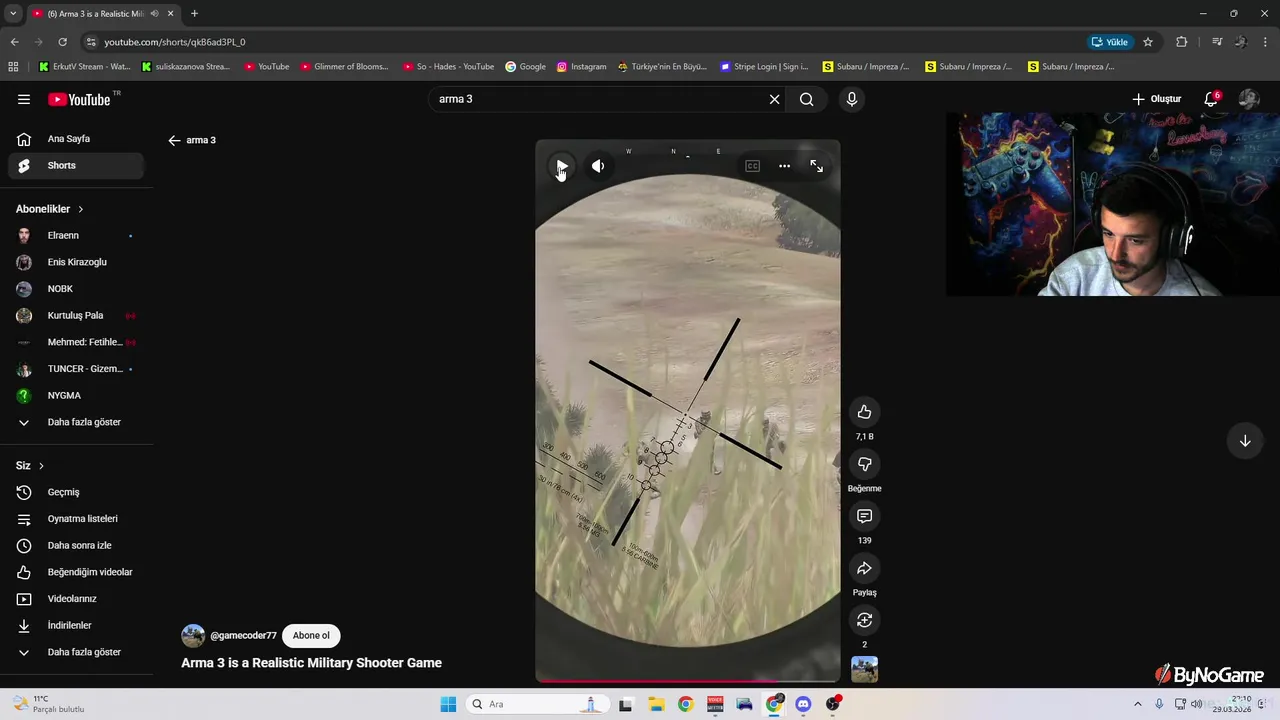Open a new Chrome tab
Viewport: 1280px width, 720px height.
194,14
